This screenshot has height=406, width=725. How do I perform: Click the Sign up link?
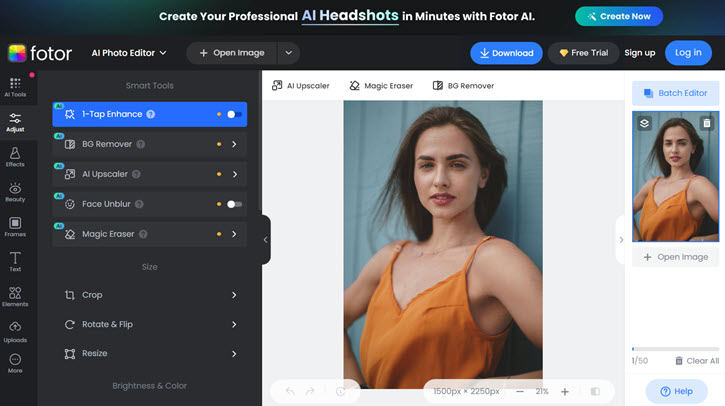[640, 53]
